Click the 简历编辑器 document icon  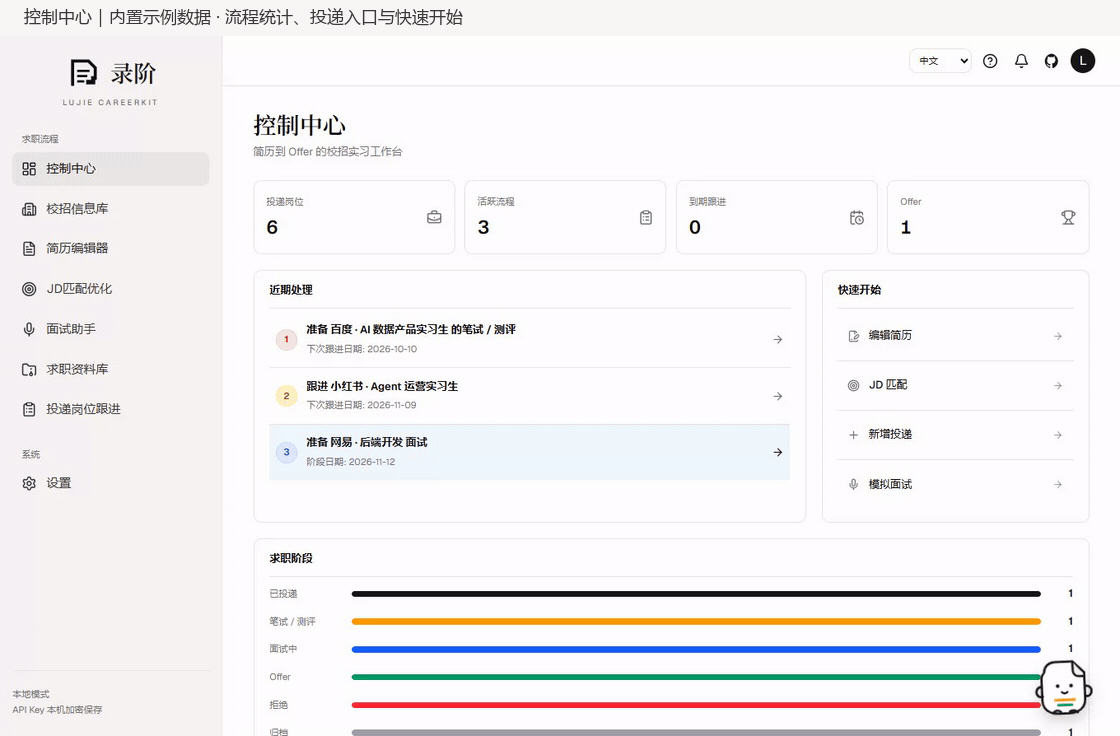pyautogui.click(x=29, y=249)
